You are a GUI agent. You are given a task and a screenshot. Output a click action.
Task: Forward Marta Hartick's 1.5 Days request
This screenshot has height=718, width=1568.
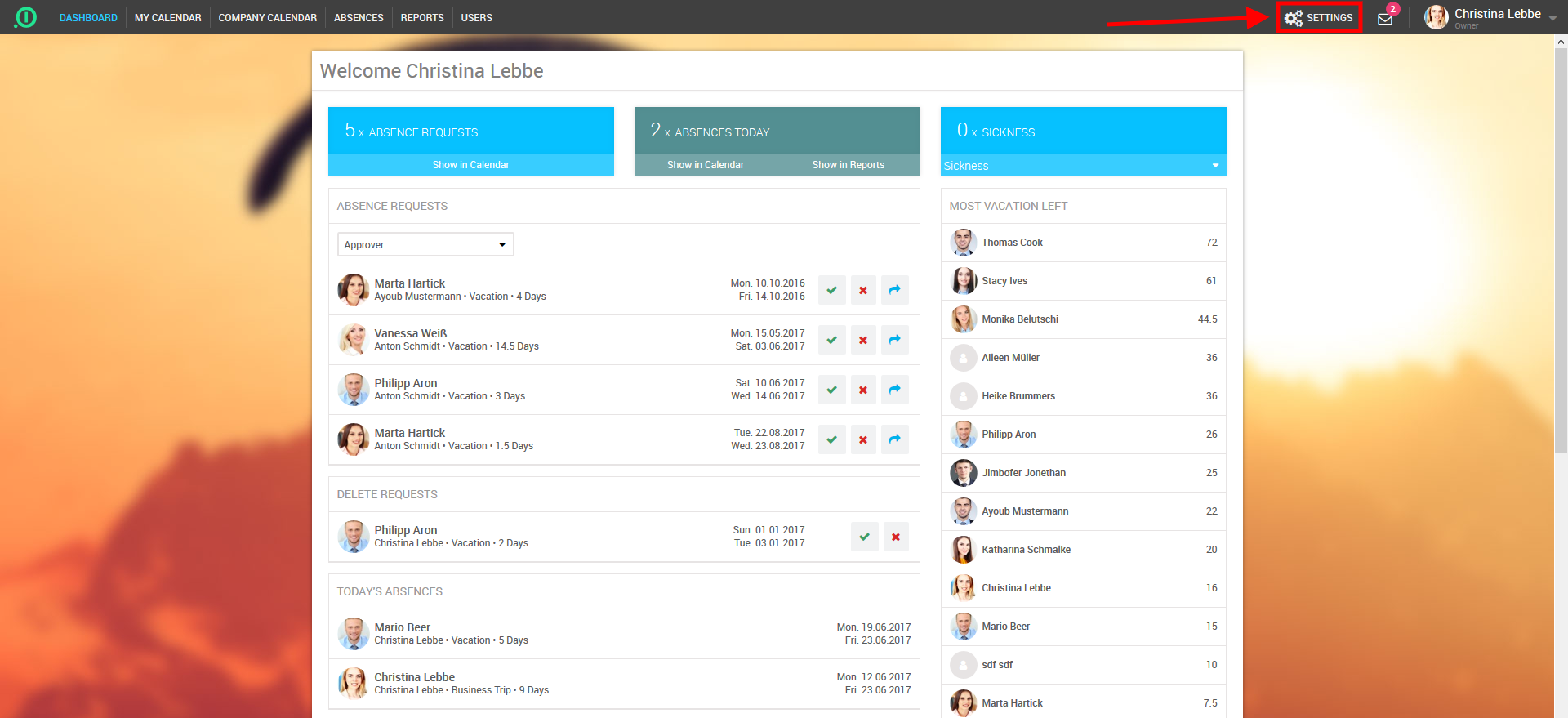[x=895, y=439]
